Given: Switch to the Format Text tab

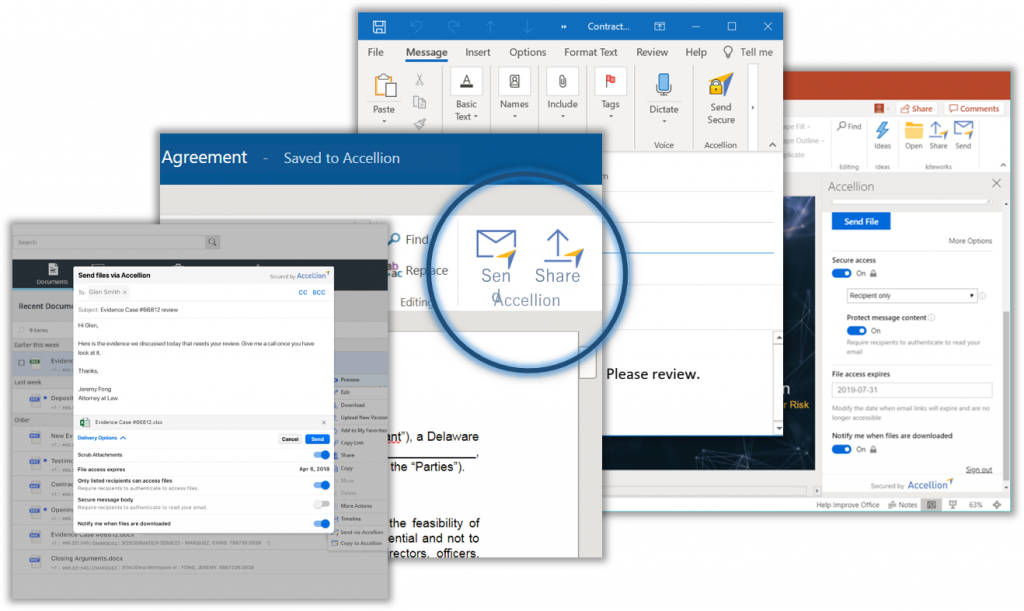Looking at the screenshot, I should (593, 52).
